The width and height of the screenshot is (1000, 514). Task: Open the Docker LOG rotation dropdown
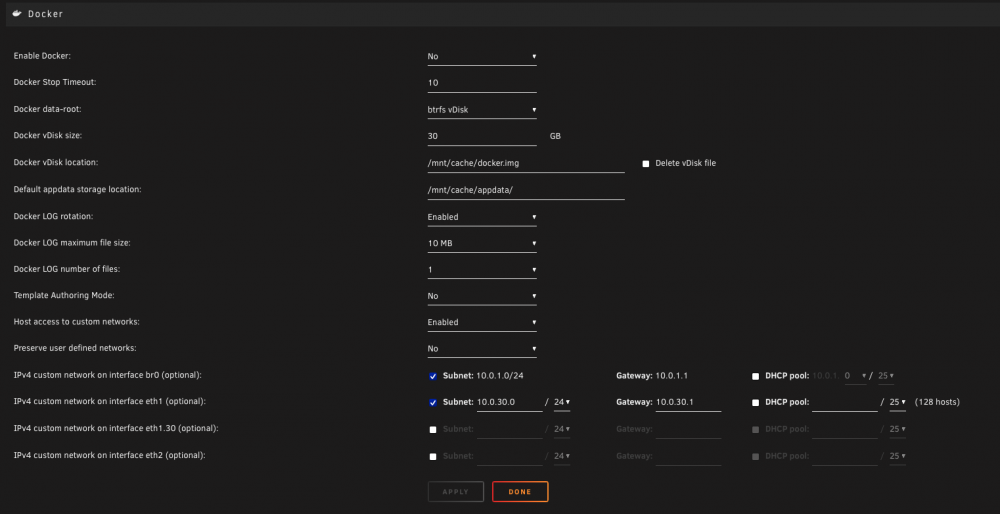(x=482, y=217)
